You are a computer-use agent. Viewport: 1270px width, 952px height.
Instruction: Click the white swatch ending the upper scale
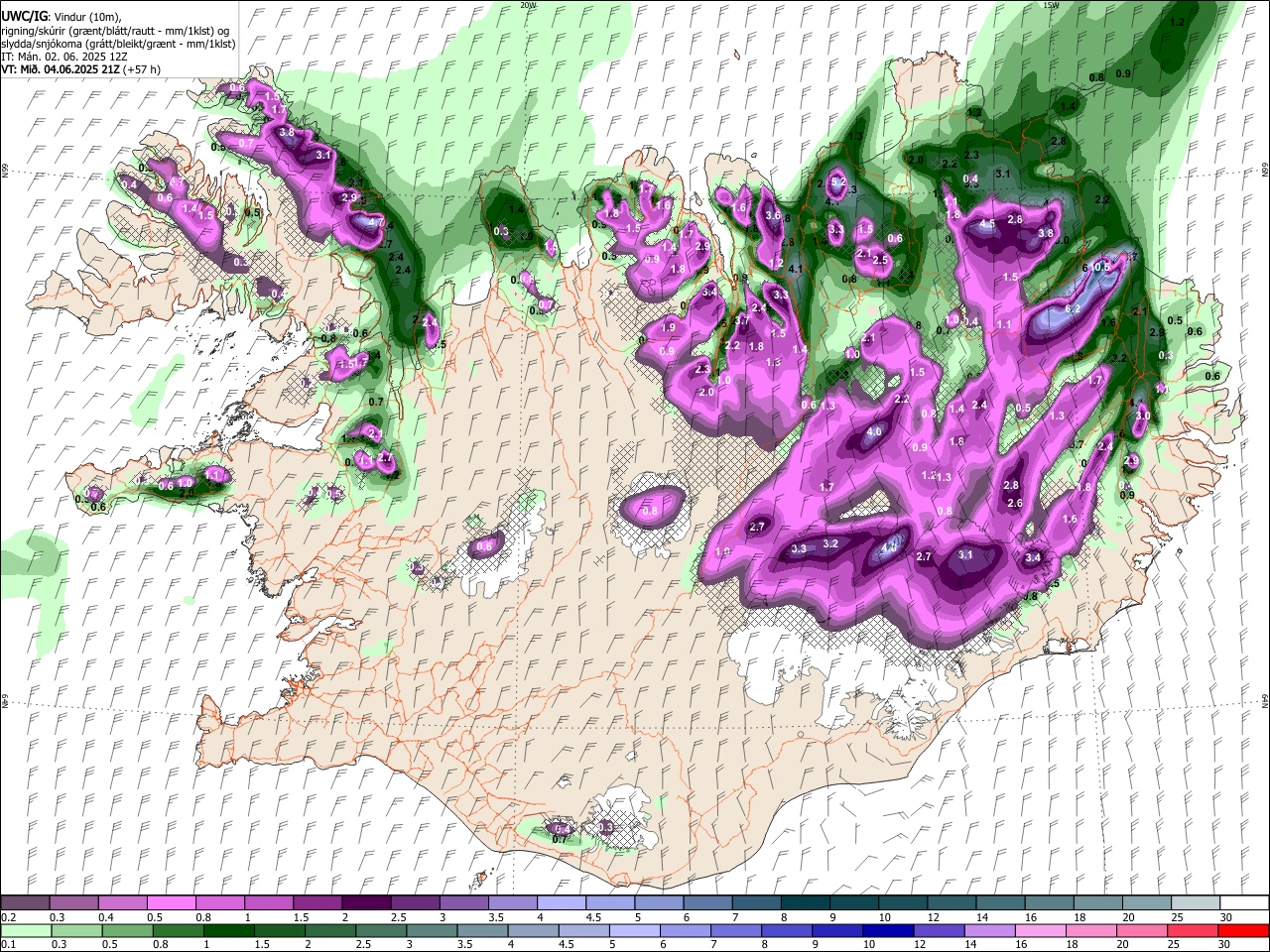1243,903
